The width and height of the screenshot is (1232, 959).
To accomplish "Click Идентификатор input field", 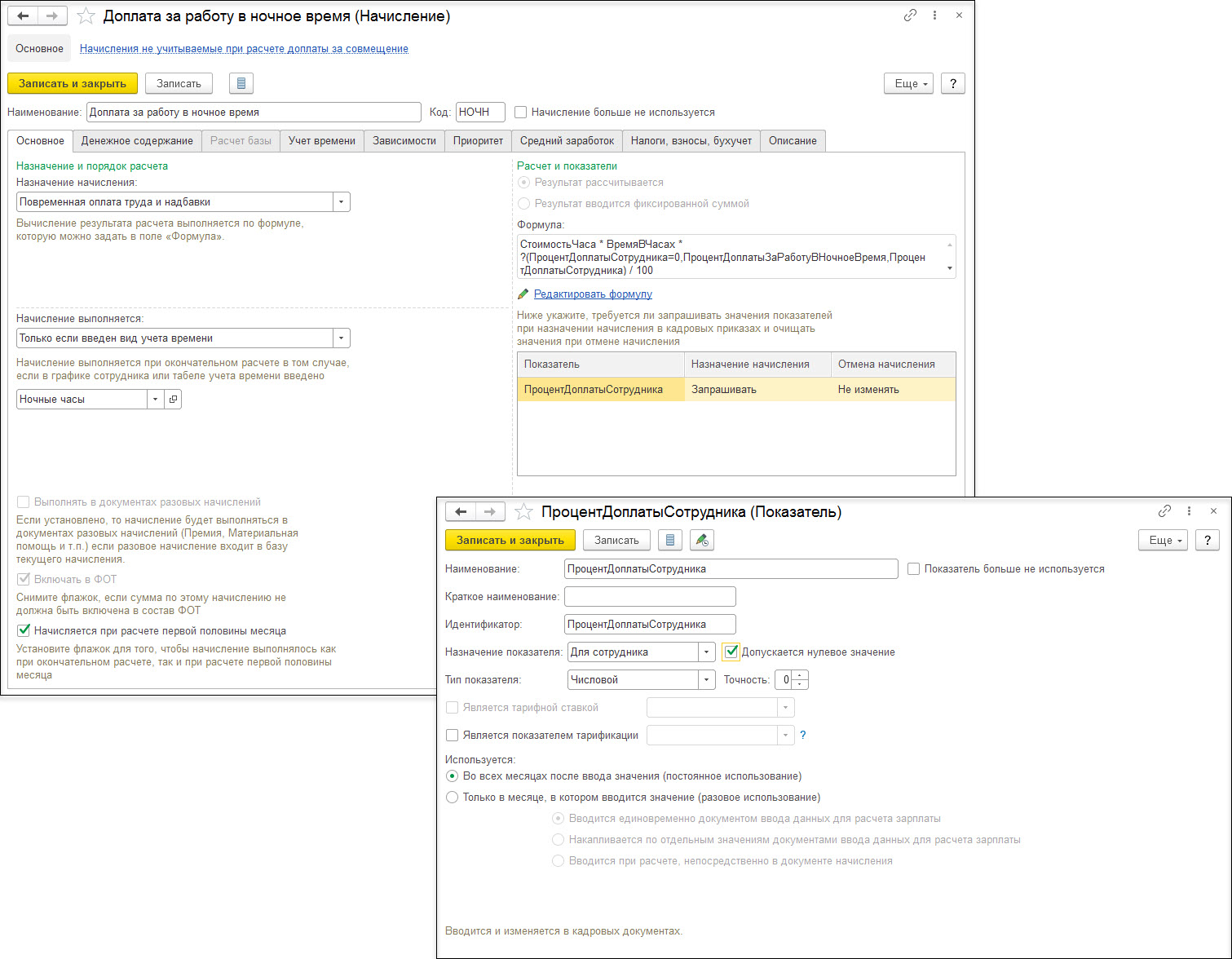I will (650, 624).
